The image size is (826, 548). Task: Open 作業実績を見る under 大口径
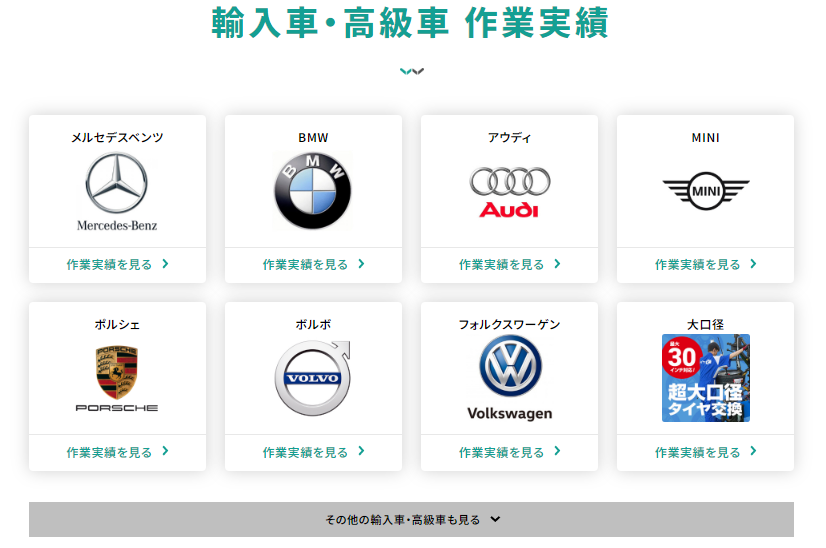(x=698, y=452)
